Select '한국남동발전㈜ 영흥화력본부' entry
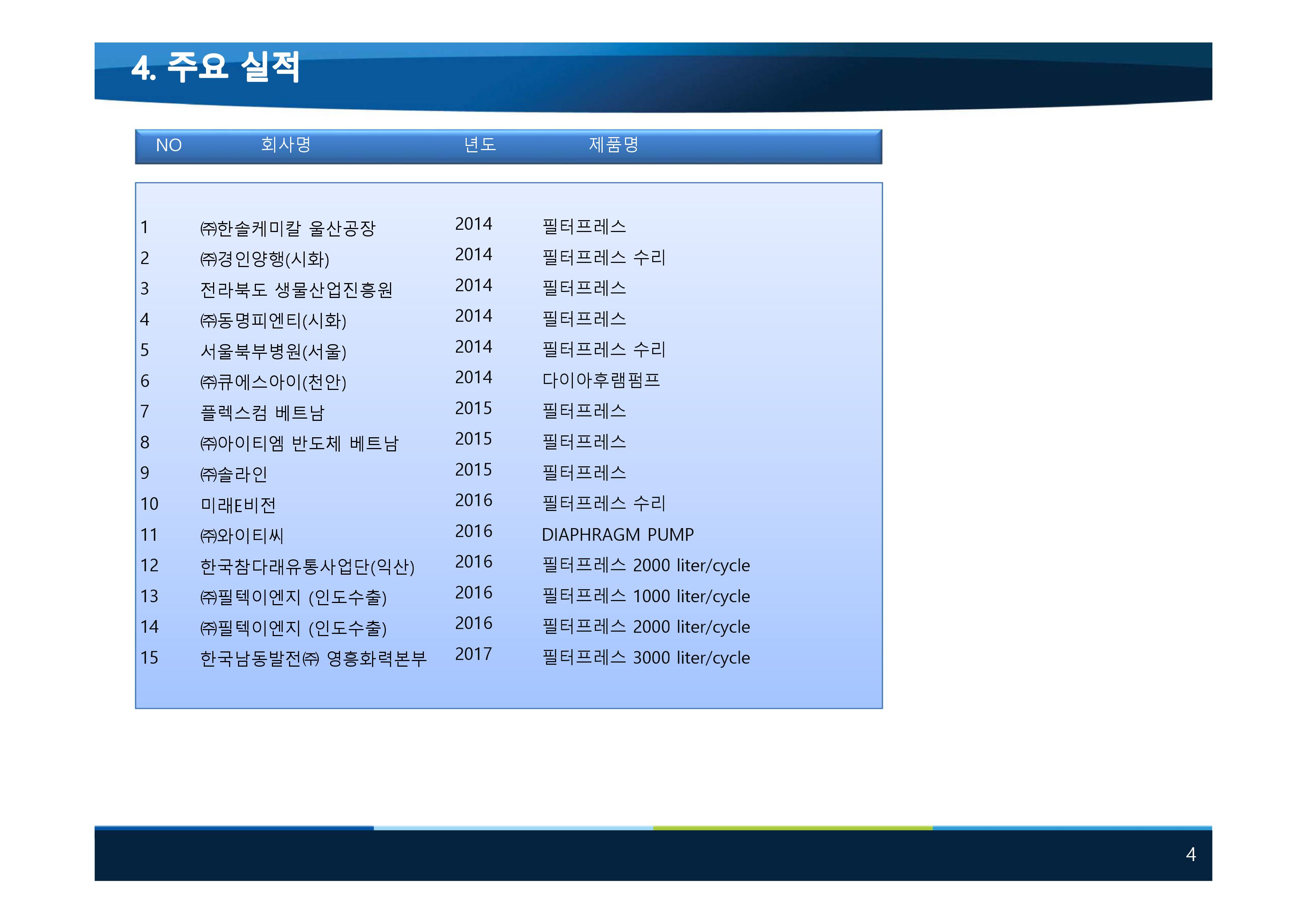The image size is (1307, 924). (313, 659)
